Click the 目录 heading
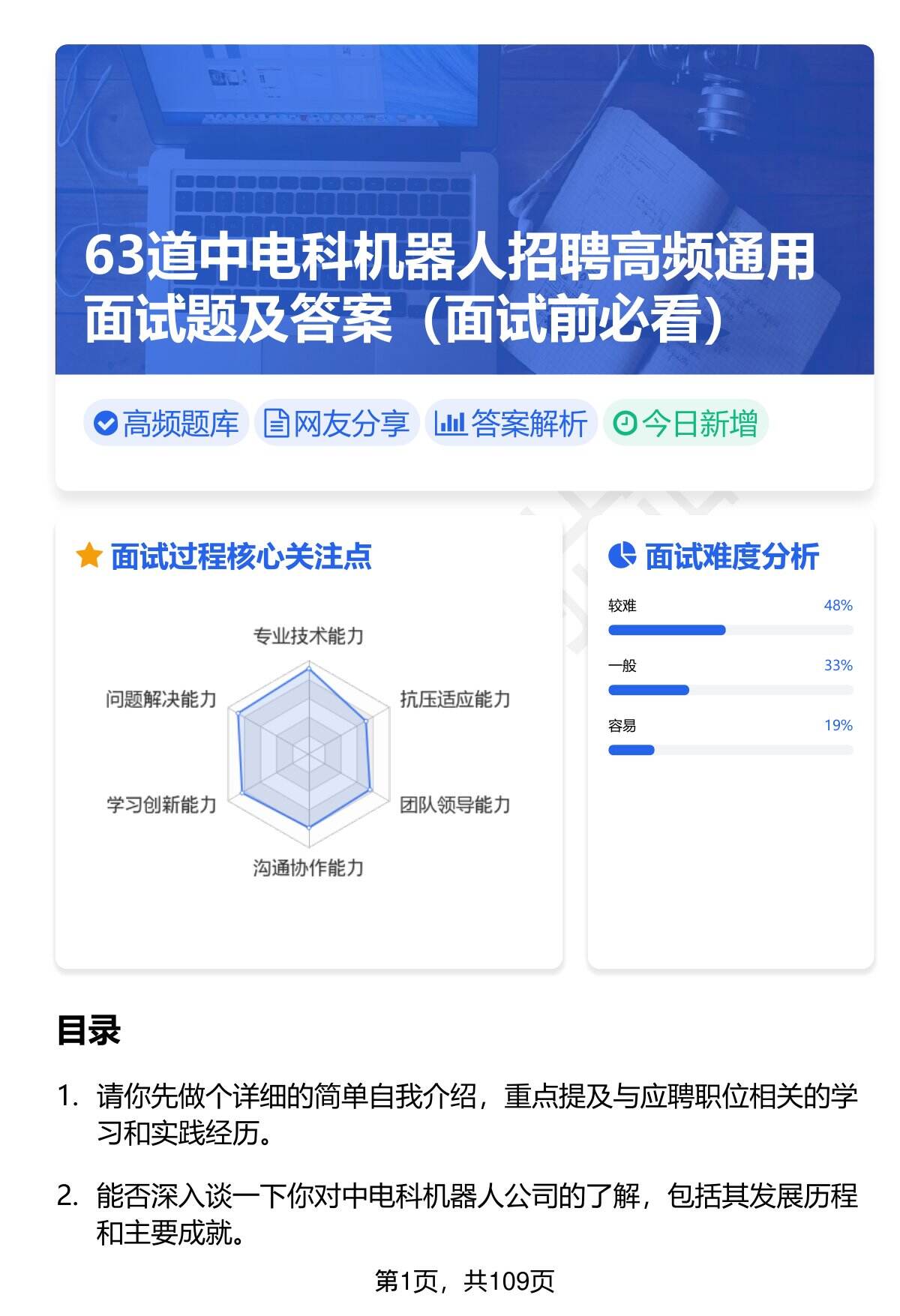Viewport: 900px width, 1316px height. (x=88, y=1030)
